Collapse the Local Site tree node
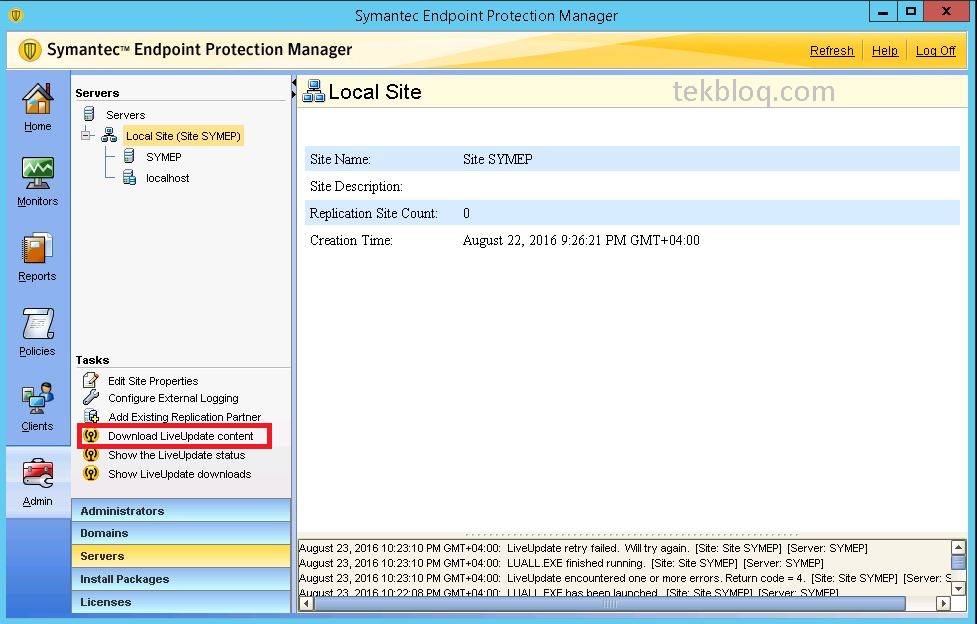Viewport: 977px width, 624px height. point(86,135)
